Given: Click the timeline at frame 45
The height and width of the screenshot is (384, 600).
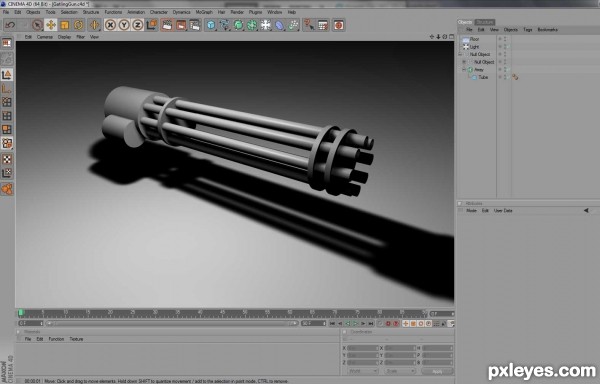Looking at the screenshot, I should pyautogui.click(x=222, y=313).
